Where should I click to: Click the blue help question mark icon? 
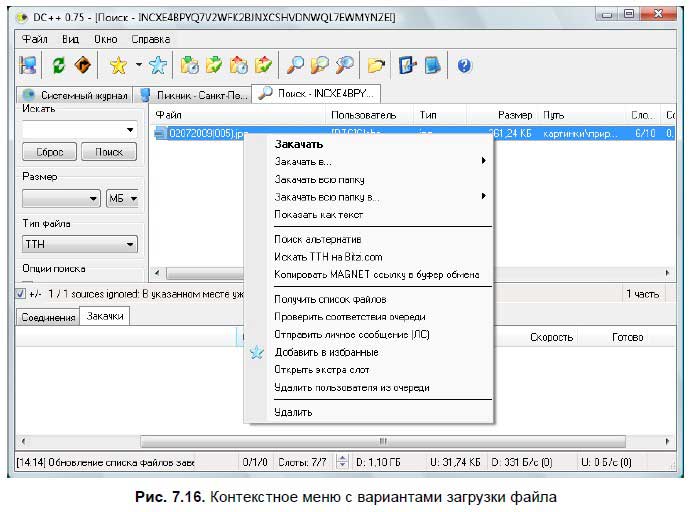coord(464,66)
